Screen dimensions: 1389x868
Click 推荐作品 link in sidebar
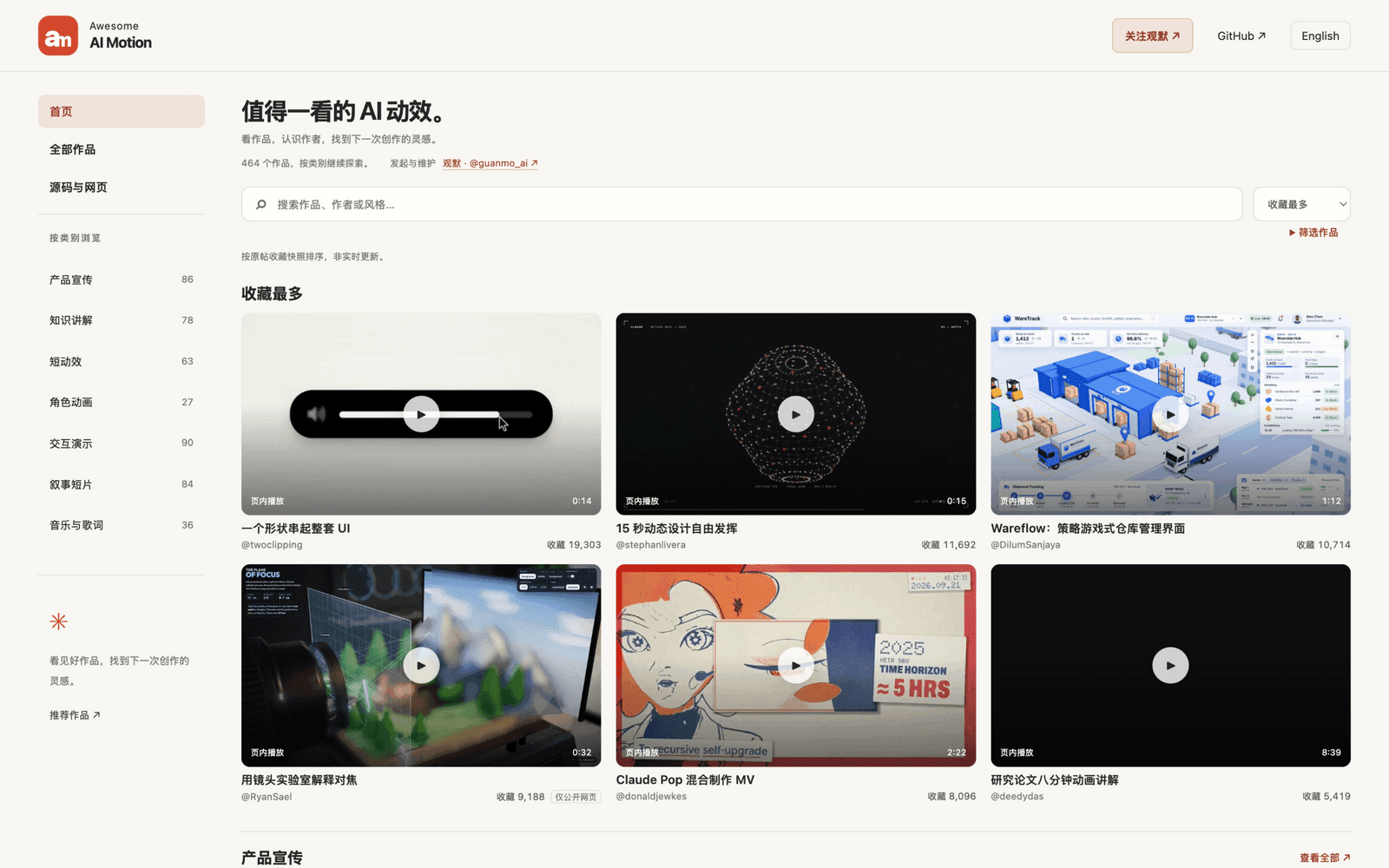pos(75,715)
